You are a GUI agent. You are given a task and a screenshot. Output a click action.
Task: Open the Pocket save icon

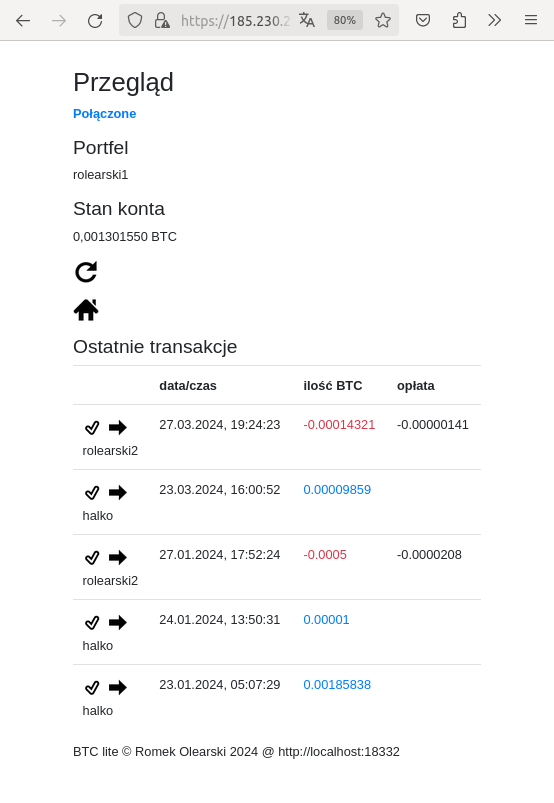click(x=422, y=20)
